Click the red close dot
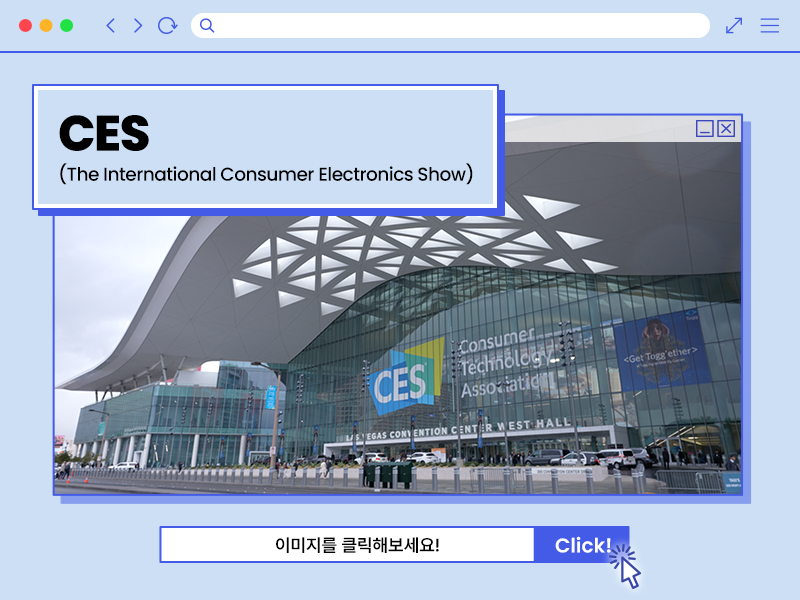Image resolution: width=800 pixels, height=600 pixels. tap(25, 26)
